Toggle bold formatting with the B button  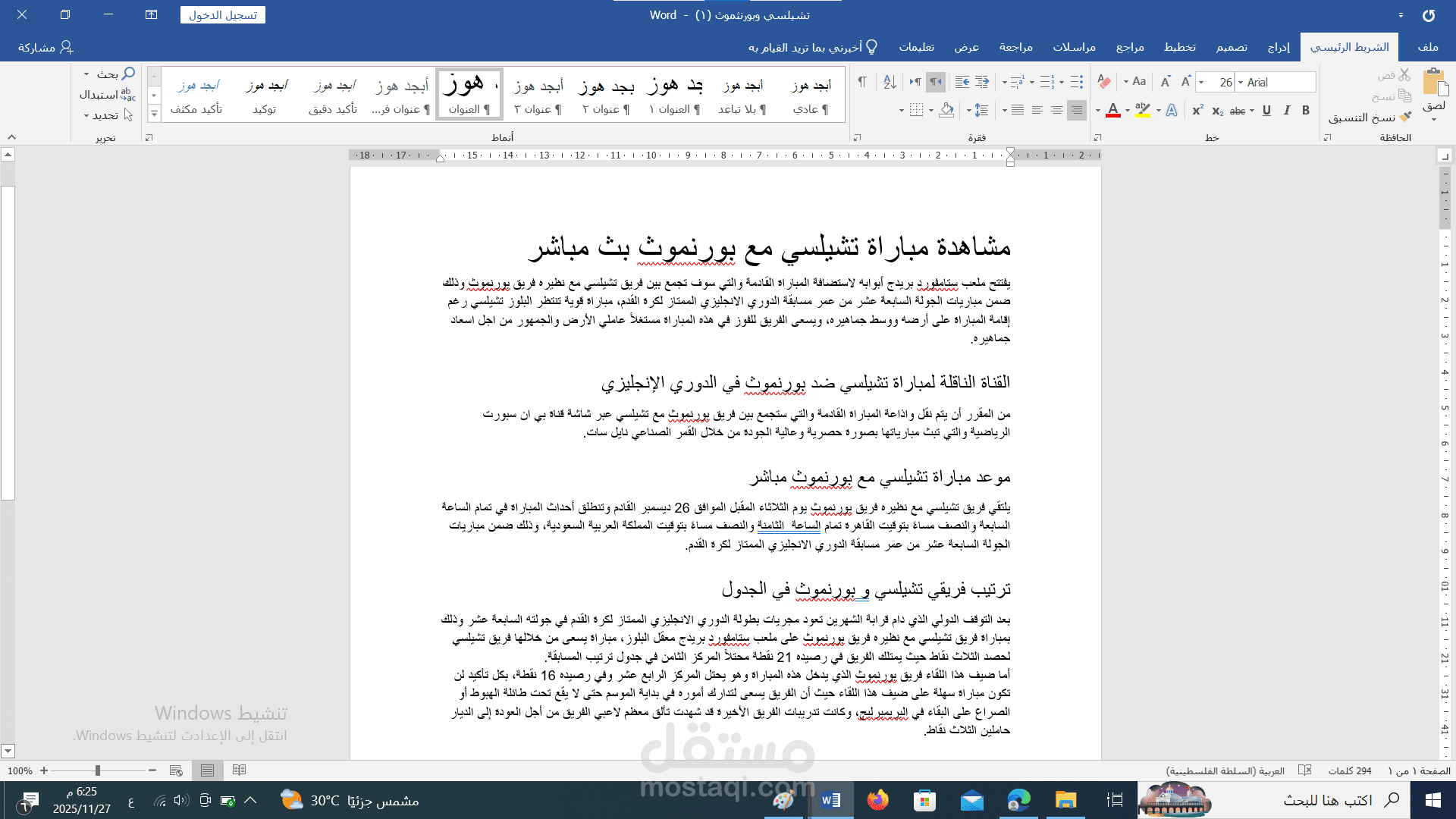(x=1306, y=111)
